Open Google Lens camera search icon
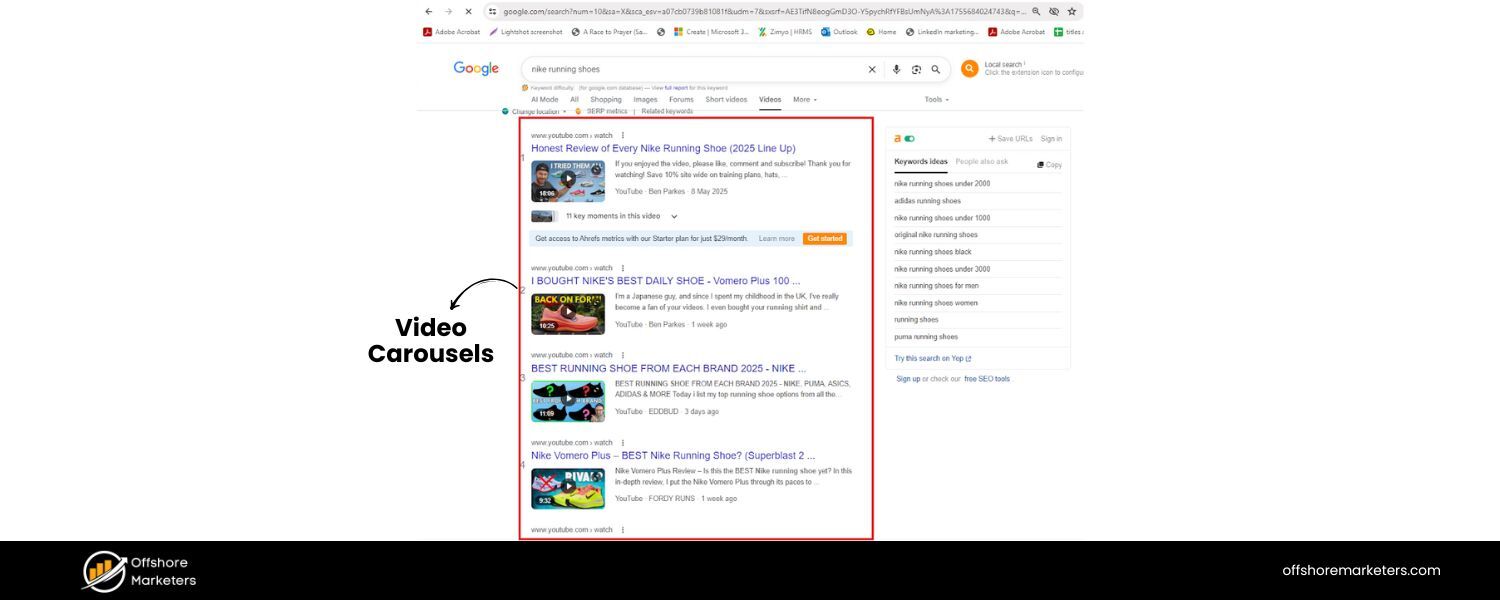 click(916, 69)
